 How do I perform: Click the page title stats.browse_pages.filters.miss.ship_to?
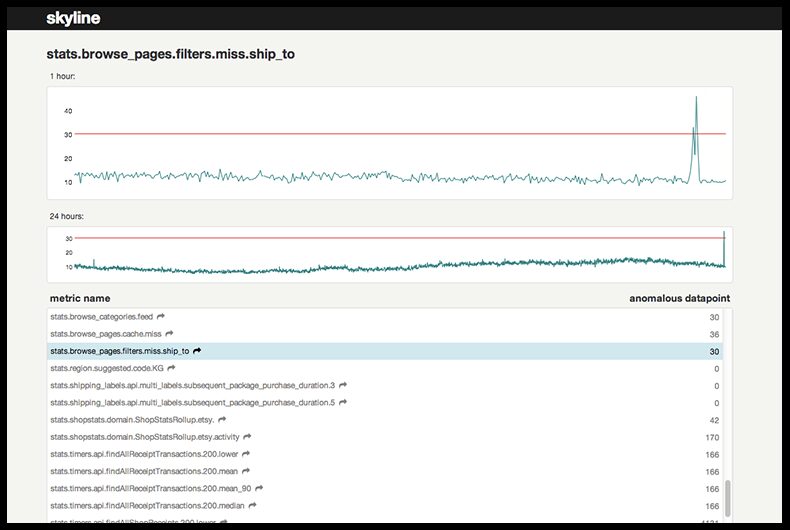click(x=170, y=54)
